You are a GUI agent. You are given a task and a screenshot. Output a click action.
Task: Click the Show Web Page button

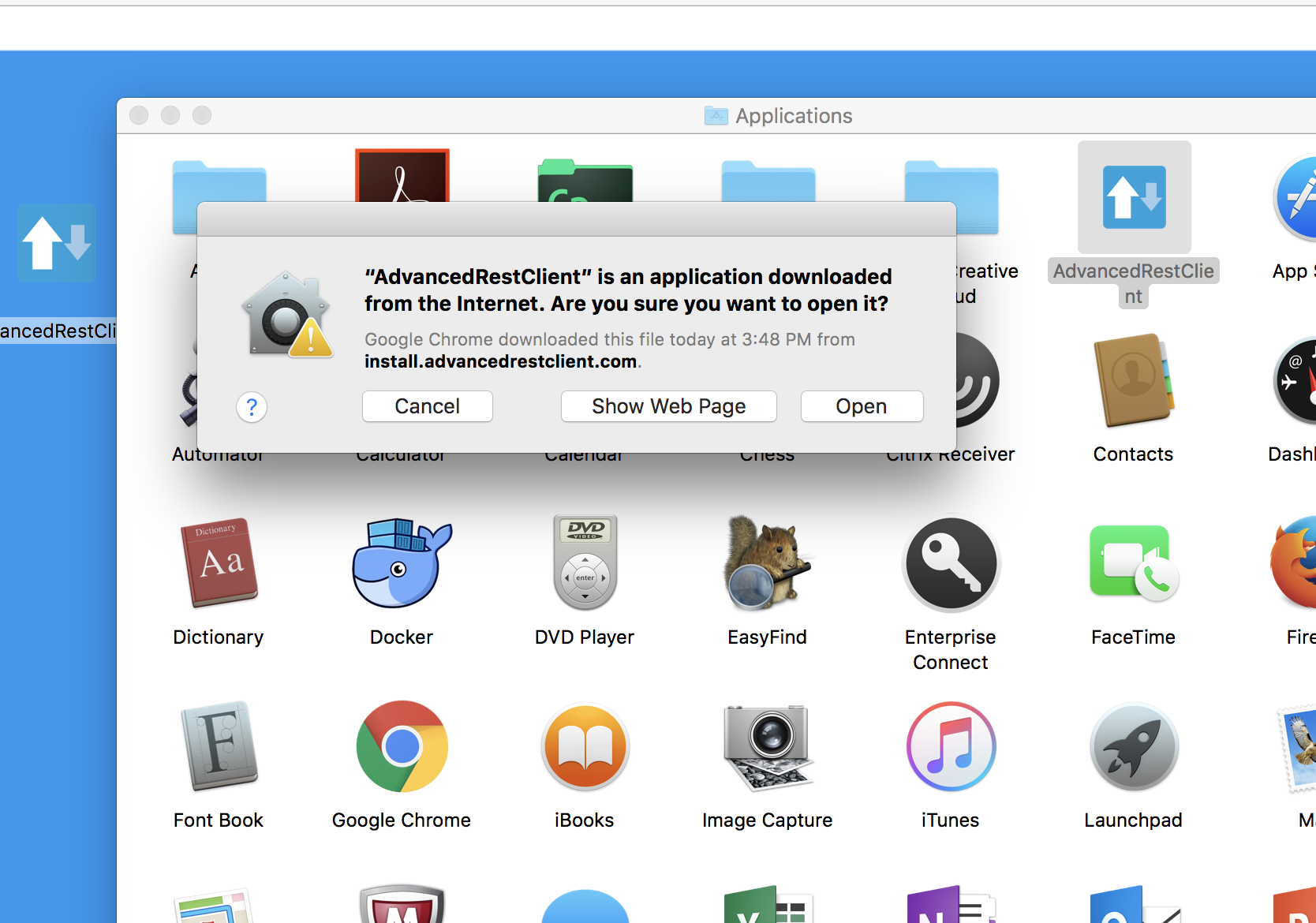pos(668,406)
